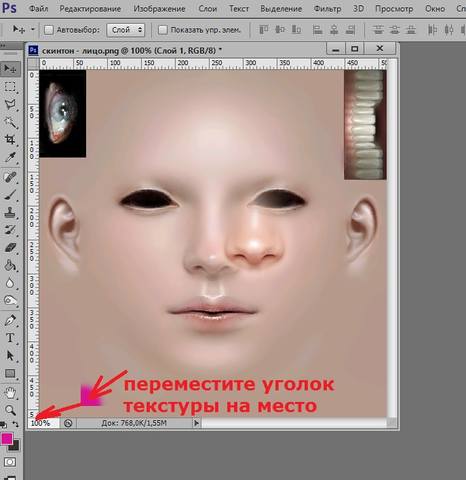
Task: Select the Polygonal Lasso tool
Action: click(10, 105)
